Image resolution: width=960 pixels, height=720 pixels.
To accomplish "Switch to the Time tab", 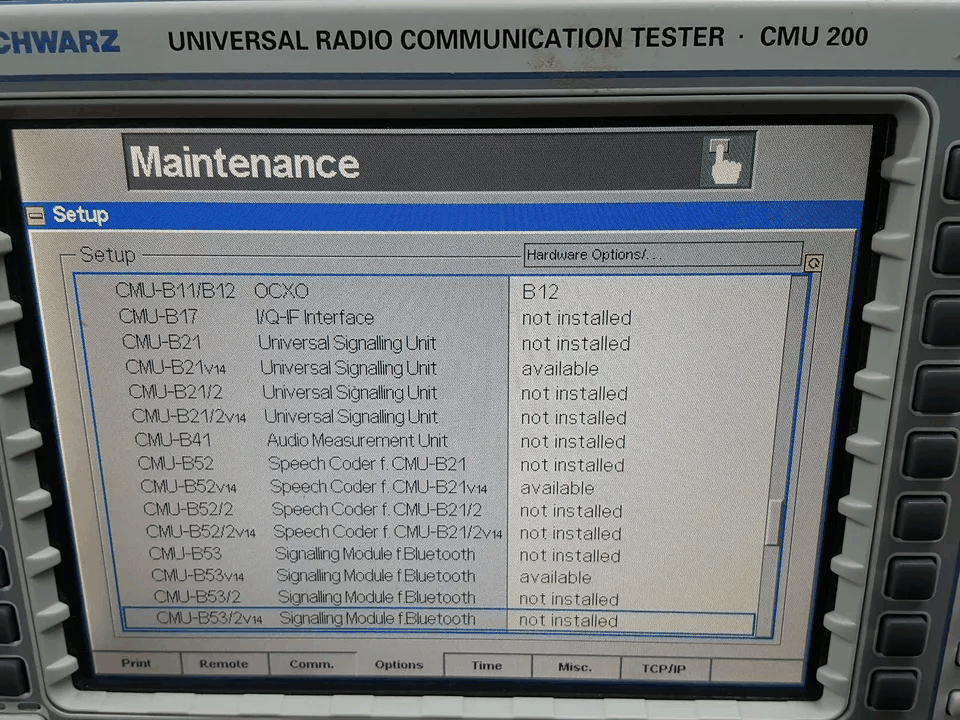I will point(487,666).
